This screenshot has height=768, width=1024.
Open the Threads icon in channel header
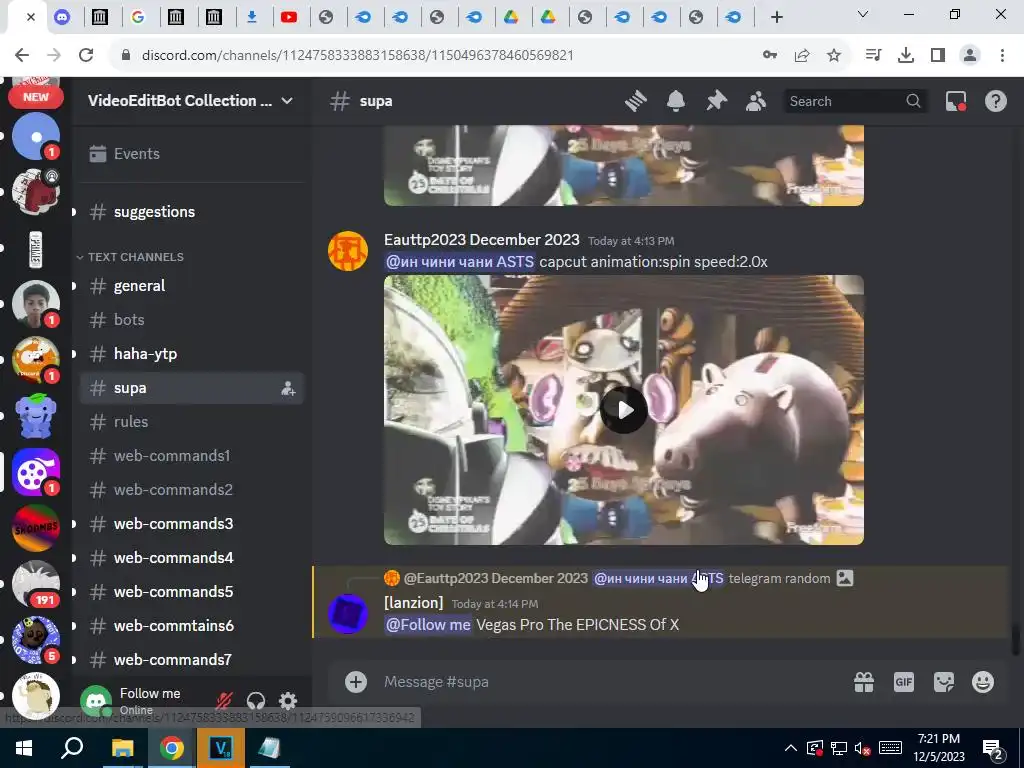635,101
